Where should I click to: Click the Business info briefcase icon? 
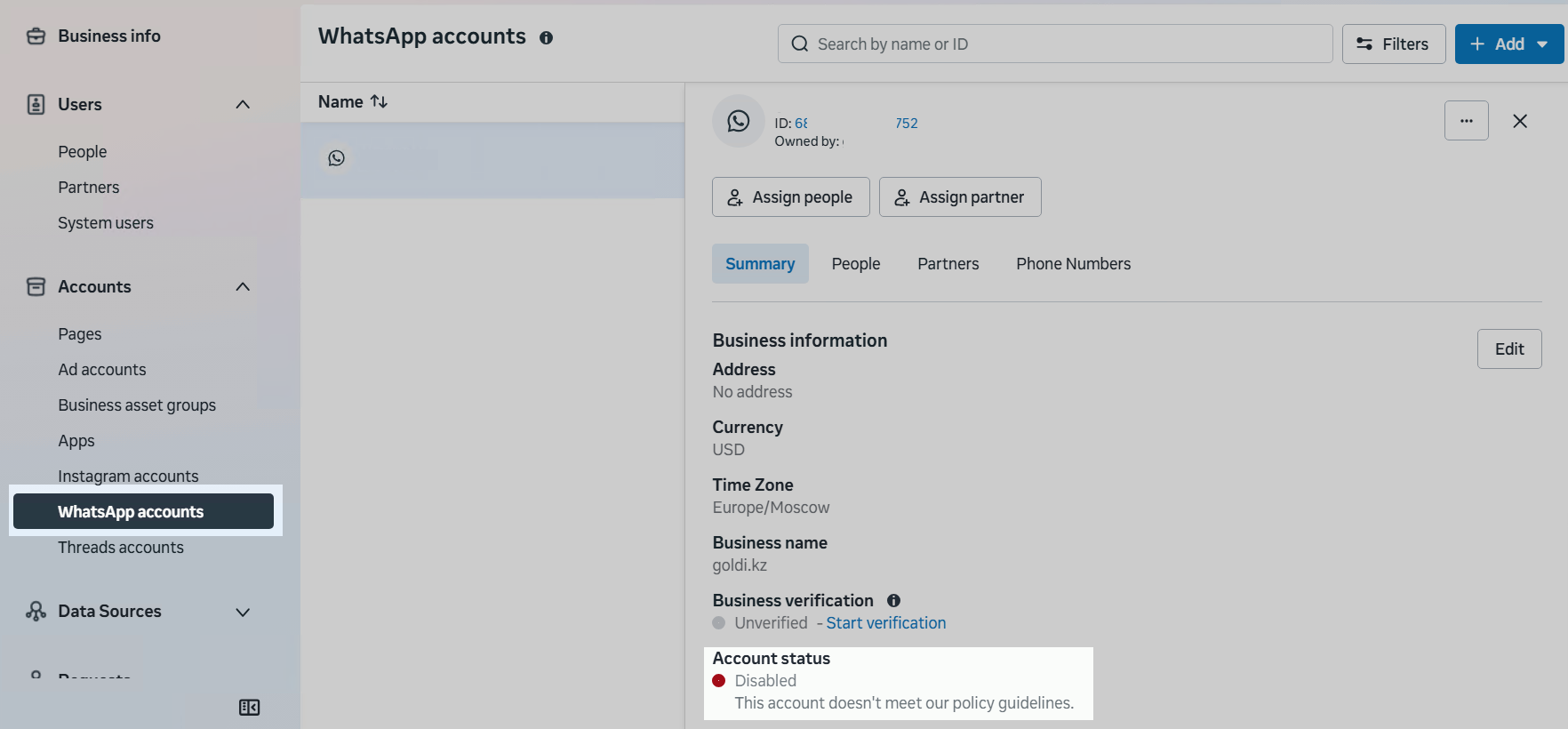36,36
